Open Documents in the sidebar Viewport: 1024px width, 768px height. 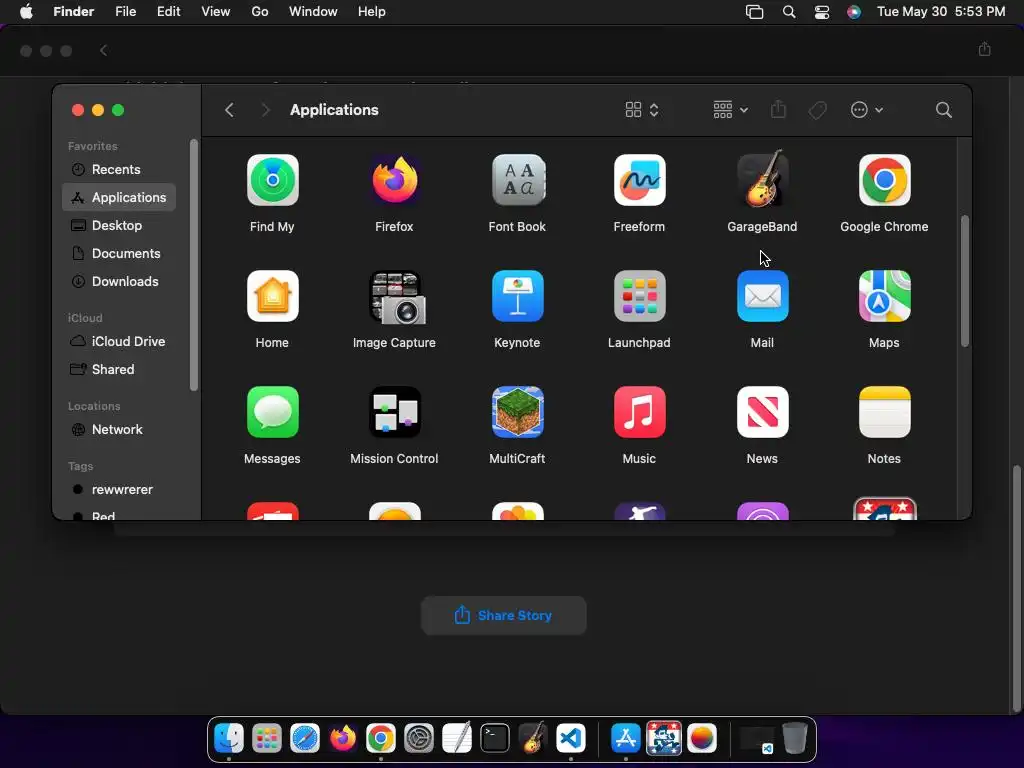119,253
